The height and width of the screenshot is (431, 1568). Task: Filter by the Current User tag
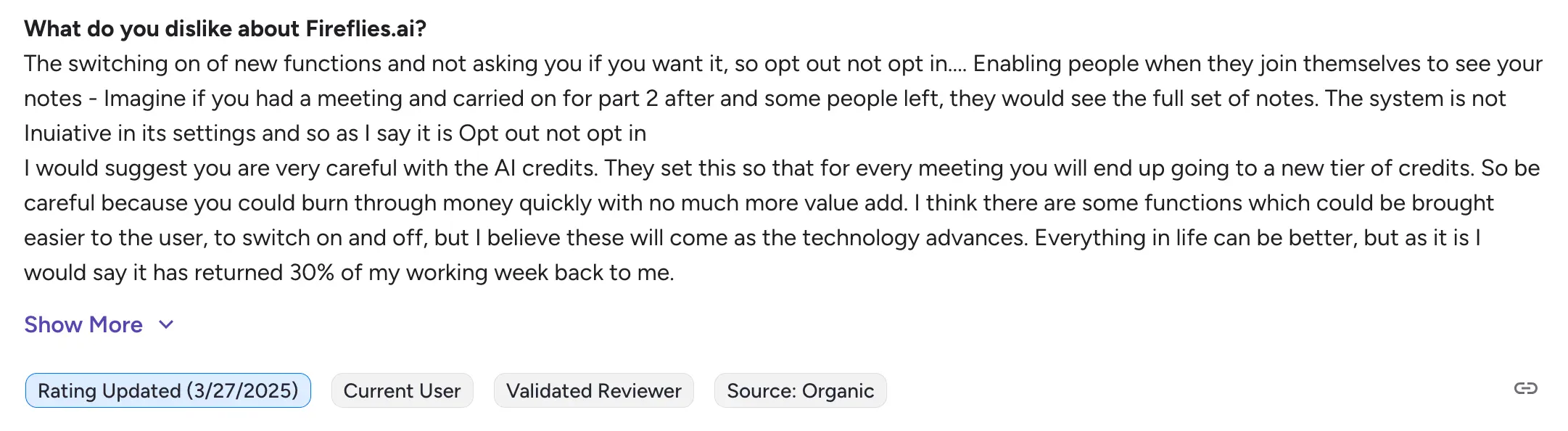[402, 390]
